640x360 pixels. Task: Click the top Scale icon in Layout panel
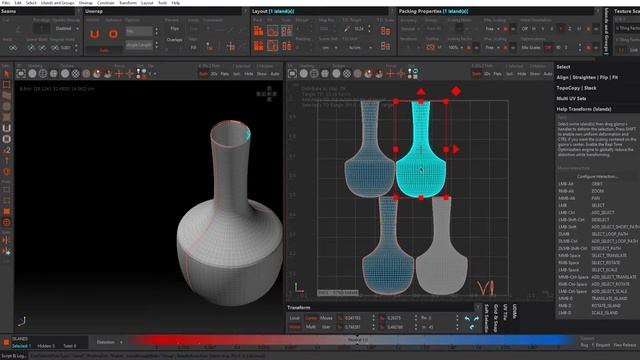(x=287, y=31)
